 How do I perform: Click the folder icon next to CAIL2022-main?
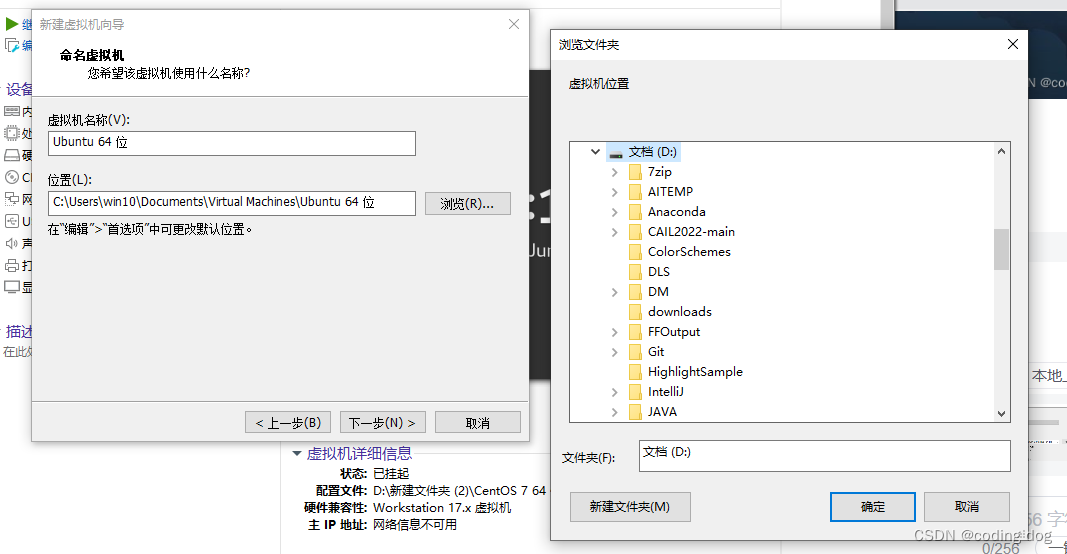635,231
